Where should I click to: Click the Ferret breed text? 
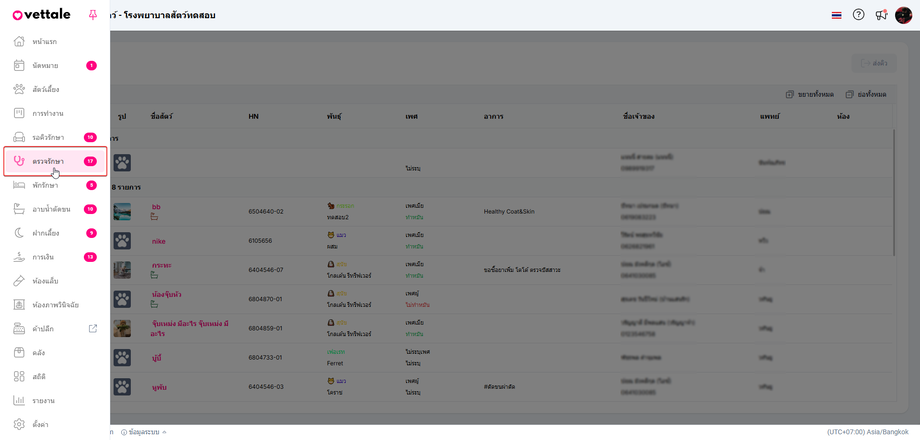coord(335,363)
